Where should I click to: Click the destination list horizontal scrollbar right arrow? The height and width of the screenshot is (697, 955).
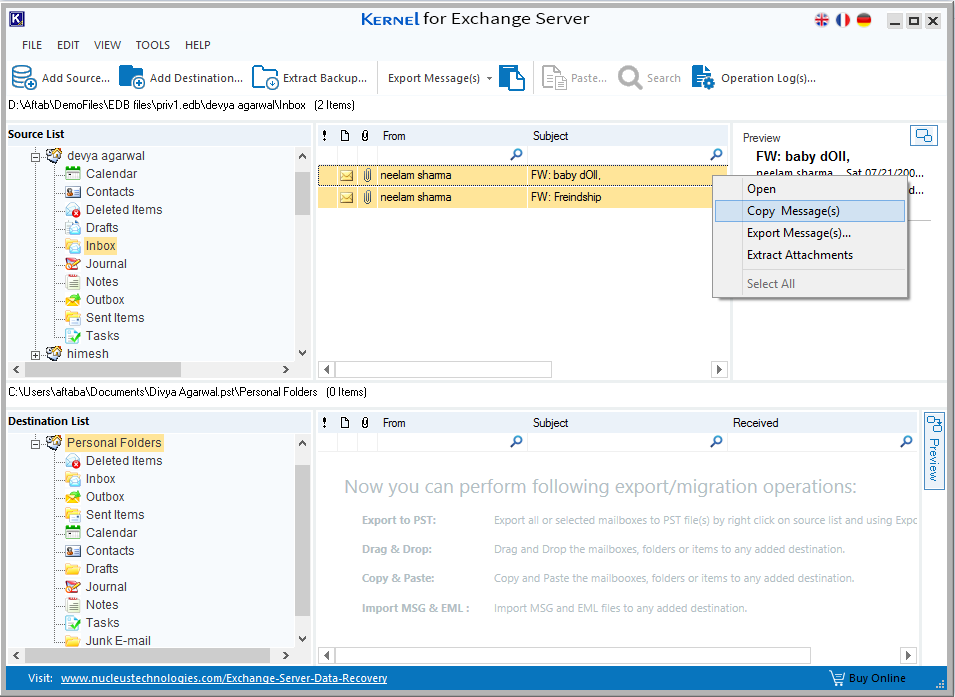click(286, 656)
